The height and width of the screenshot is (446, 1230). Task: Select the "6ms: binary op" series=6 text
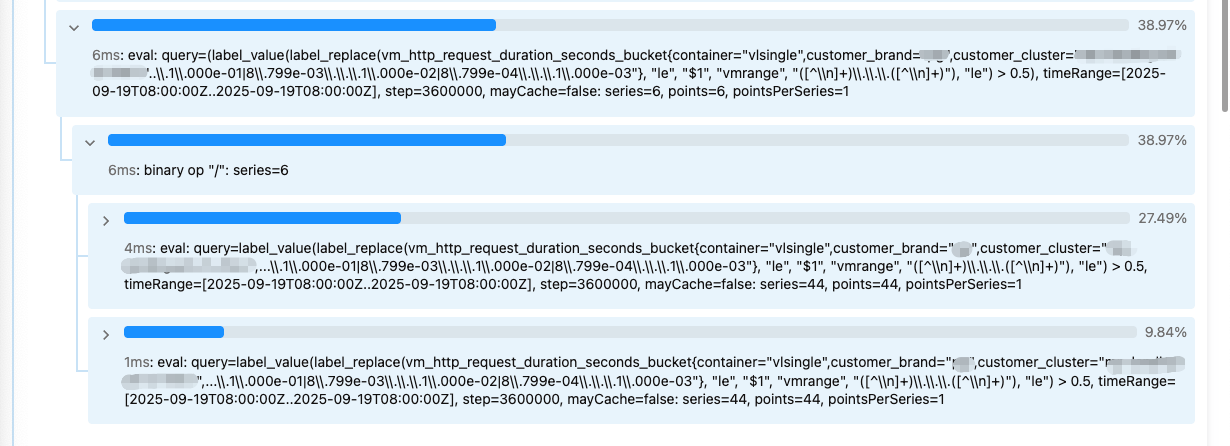pos(199,171)
